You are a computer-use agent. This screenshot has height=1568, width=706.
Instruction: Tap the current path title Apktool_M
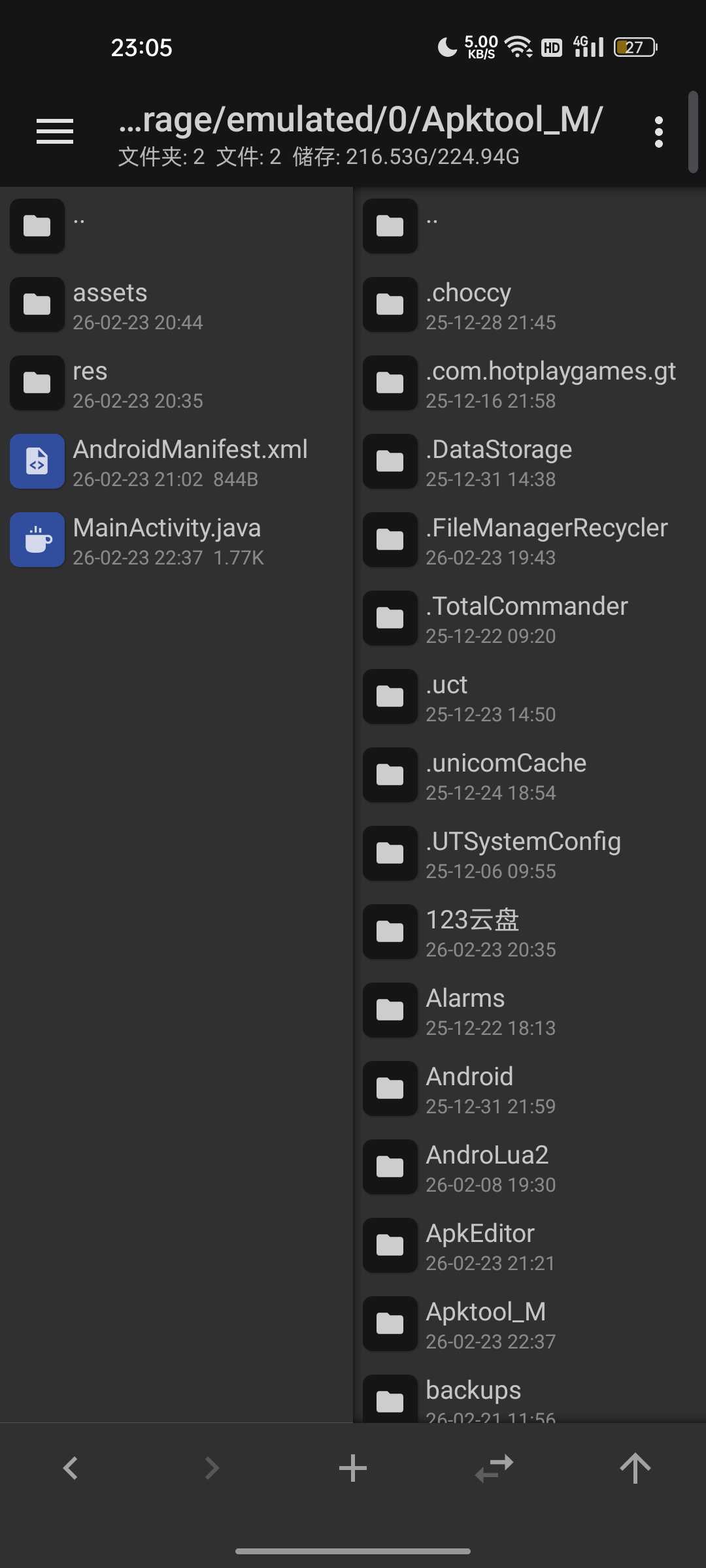(360, 120)
